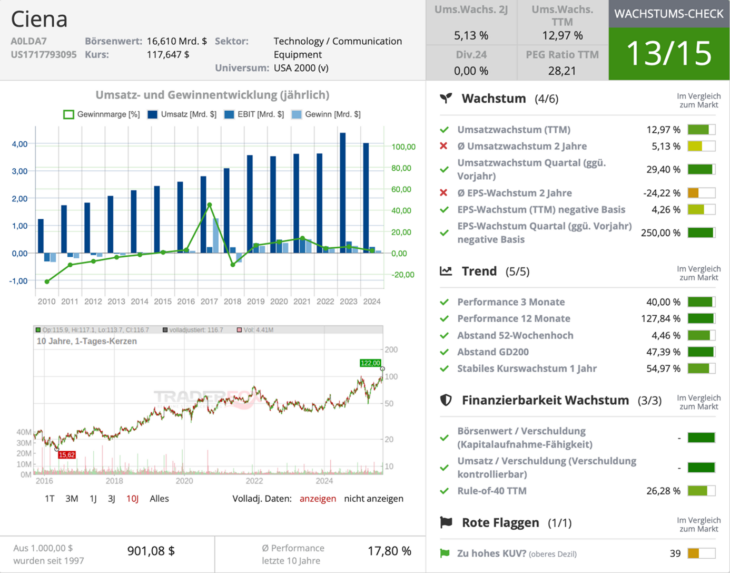Toggle Gewinnmarge [%] legend entry

click(101, 115)
